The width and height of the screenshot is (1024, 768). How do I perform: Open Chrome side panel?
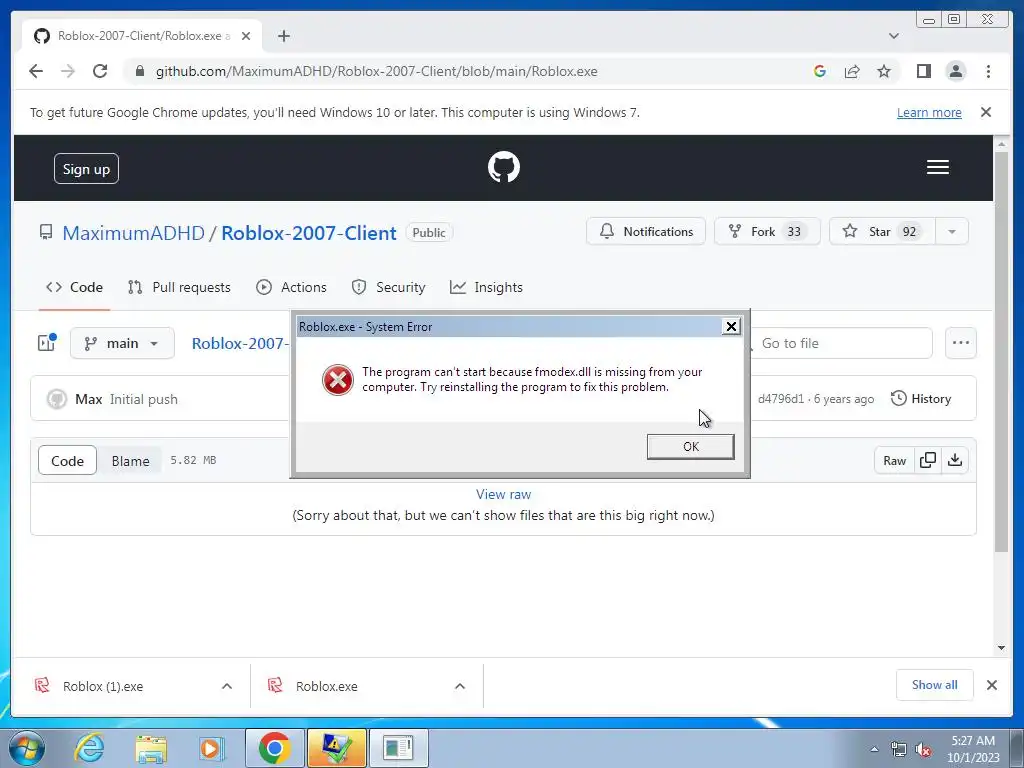[x=923, y=71]
